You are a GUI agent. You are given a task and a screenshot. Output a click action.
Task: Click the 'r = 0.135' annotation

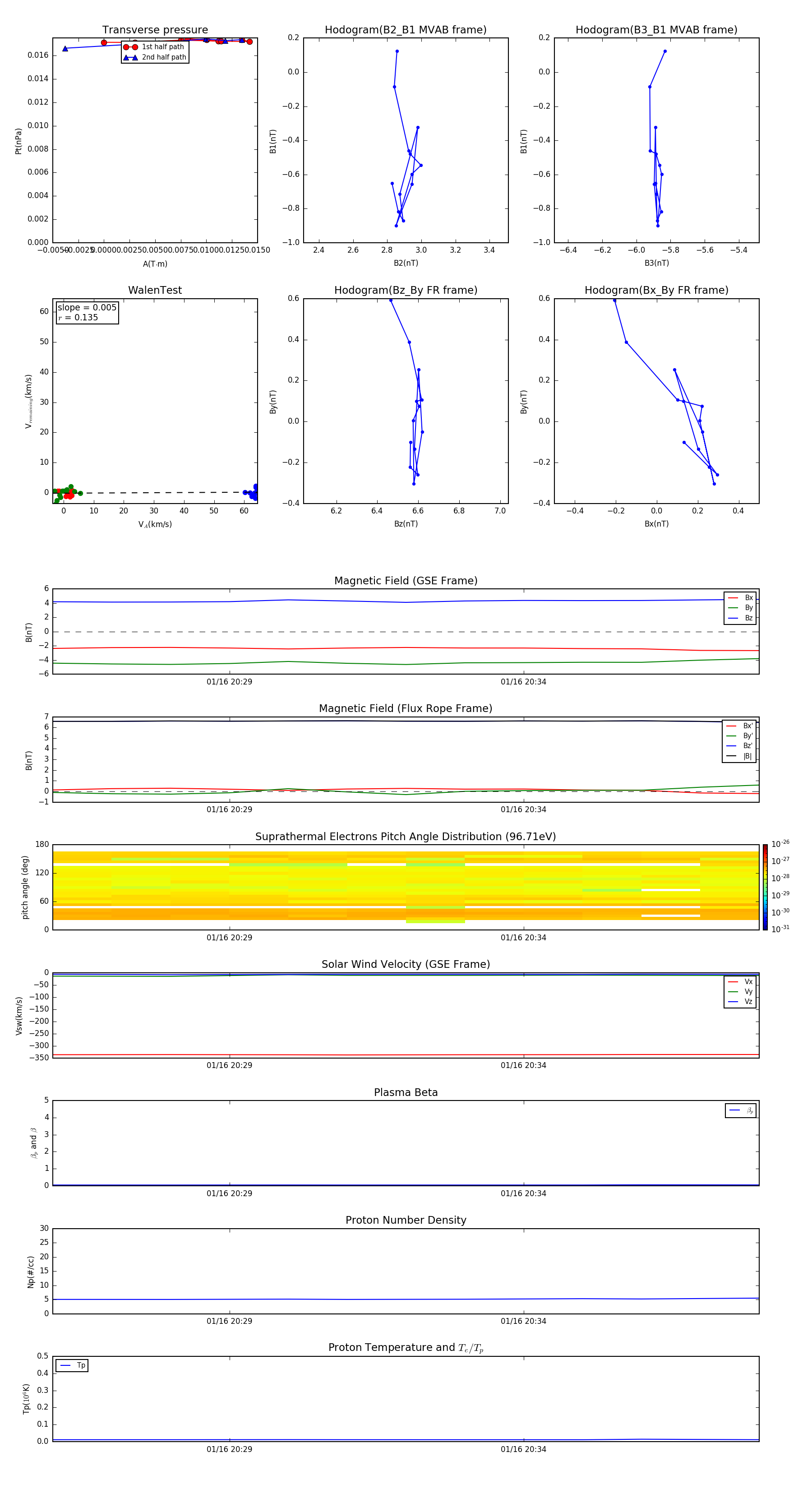click(78, 317)
